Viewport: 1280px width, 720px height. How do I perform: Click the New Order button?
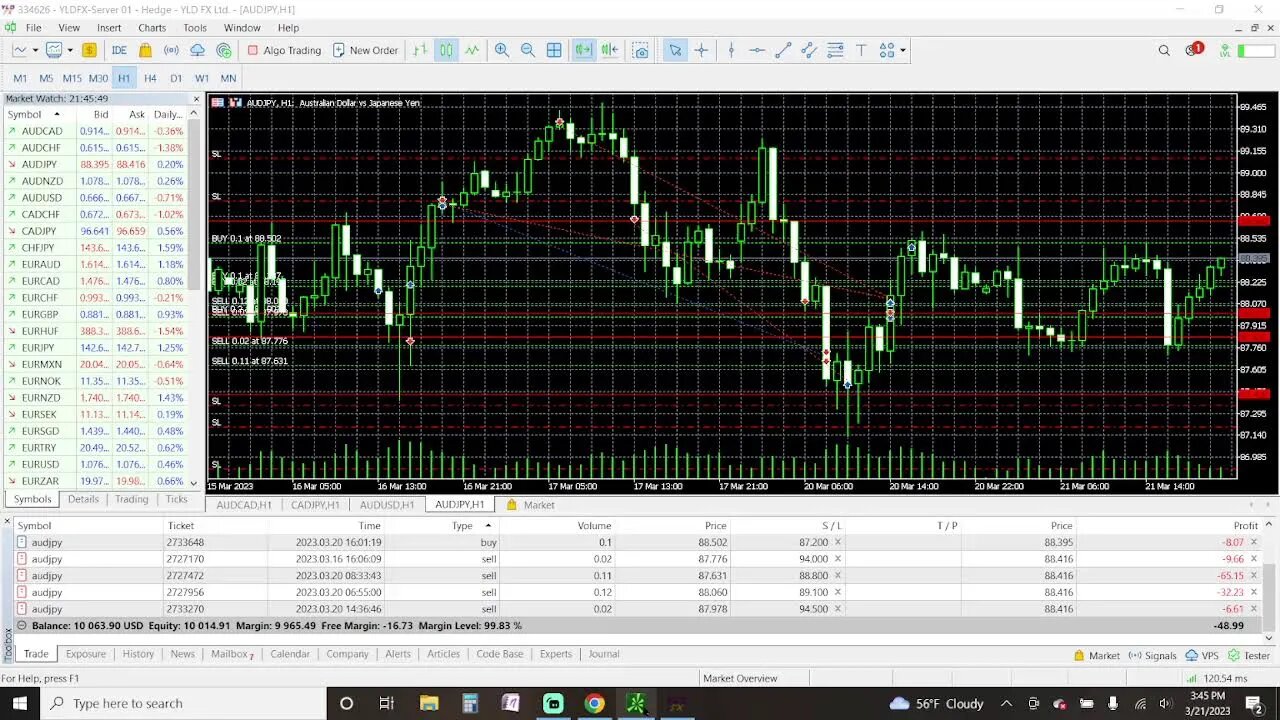point(365,50)
